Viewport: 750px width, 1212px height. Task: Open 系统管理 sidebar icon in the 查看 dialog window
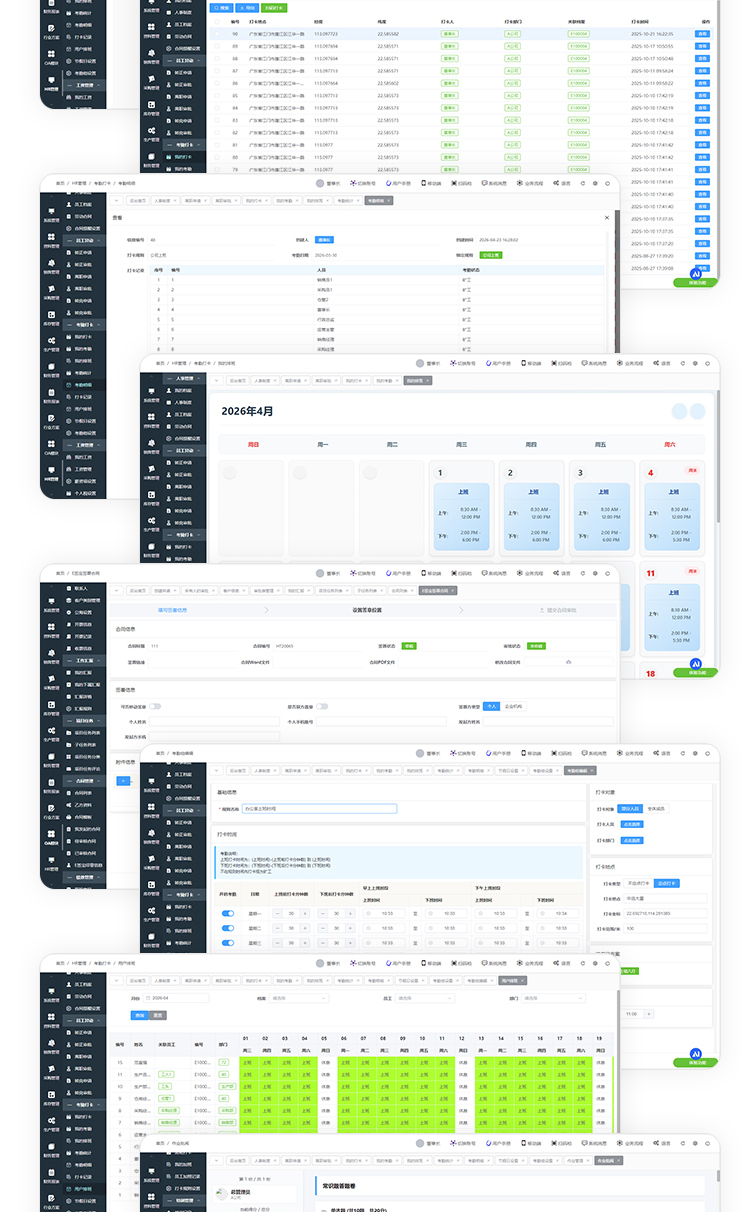point(50,215)
